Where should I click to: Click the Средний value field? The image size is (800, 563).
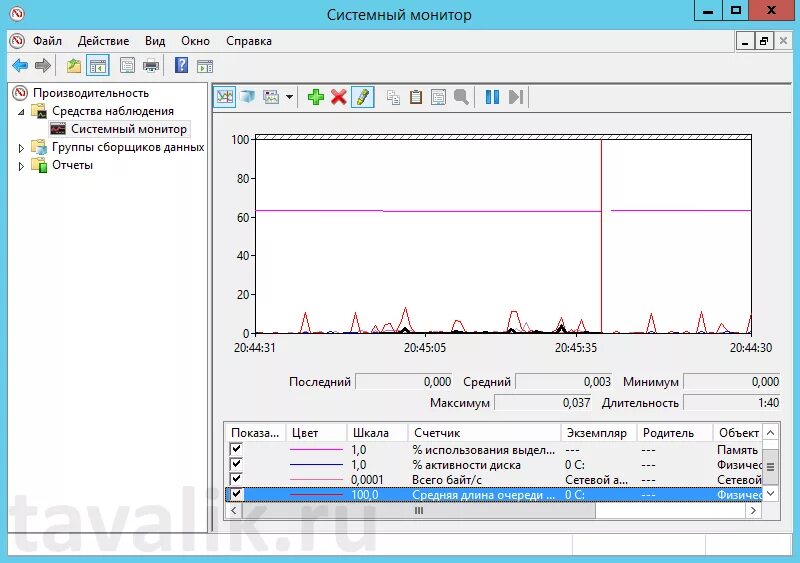(563, 381)
